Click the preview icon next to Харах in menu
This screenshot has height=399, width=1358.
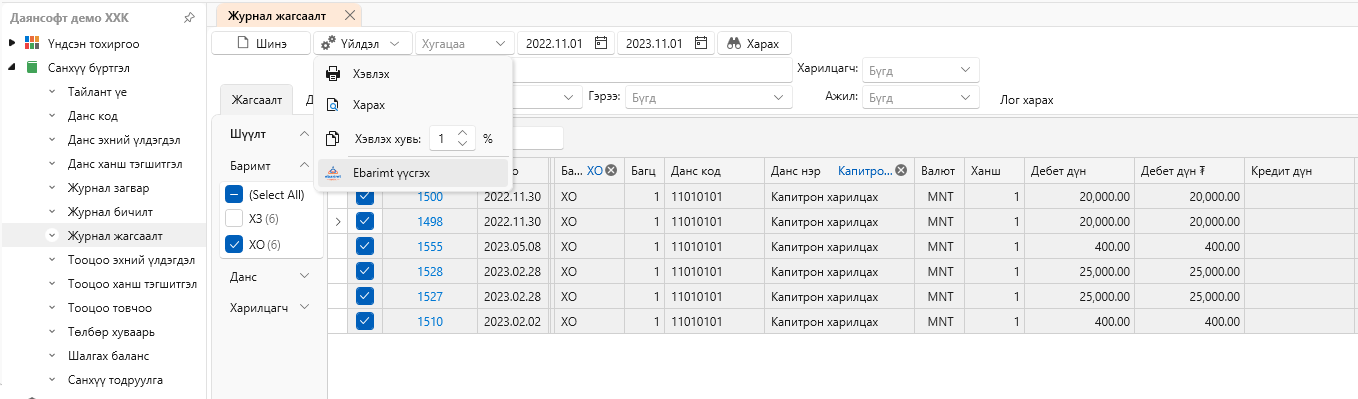pos(334,105)
